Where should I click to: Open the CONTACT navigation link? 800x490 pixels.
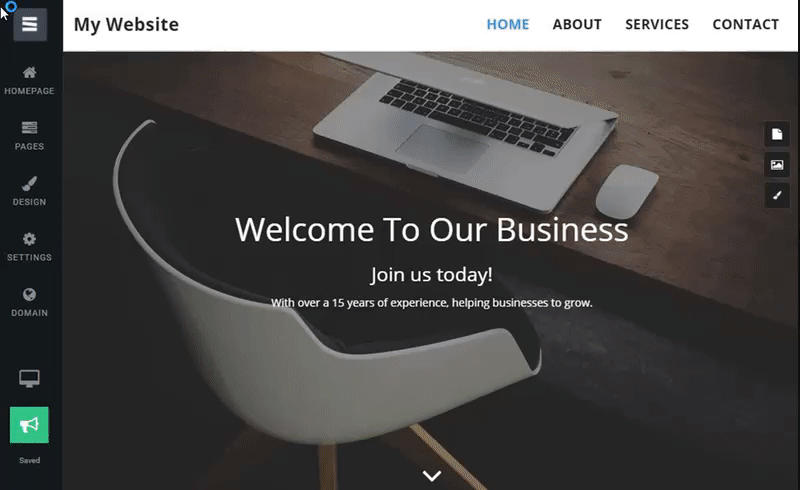click(x=745, y=24)
